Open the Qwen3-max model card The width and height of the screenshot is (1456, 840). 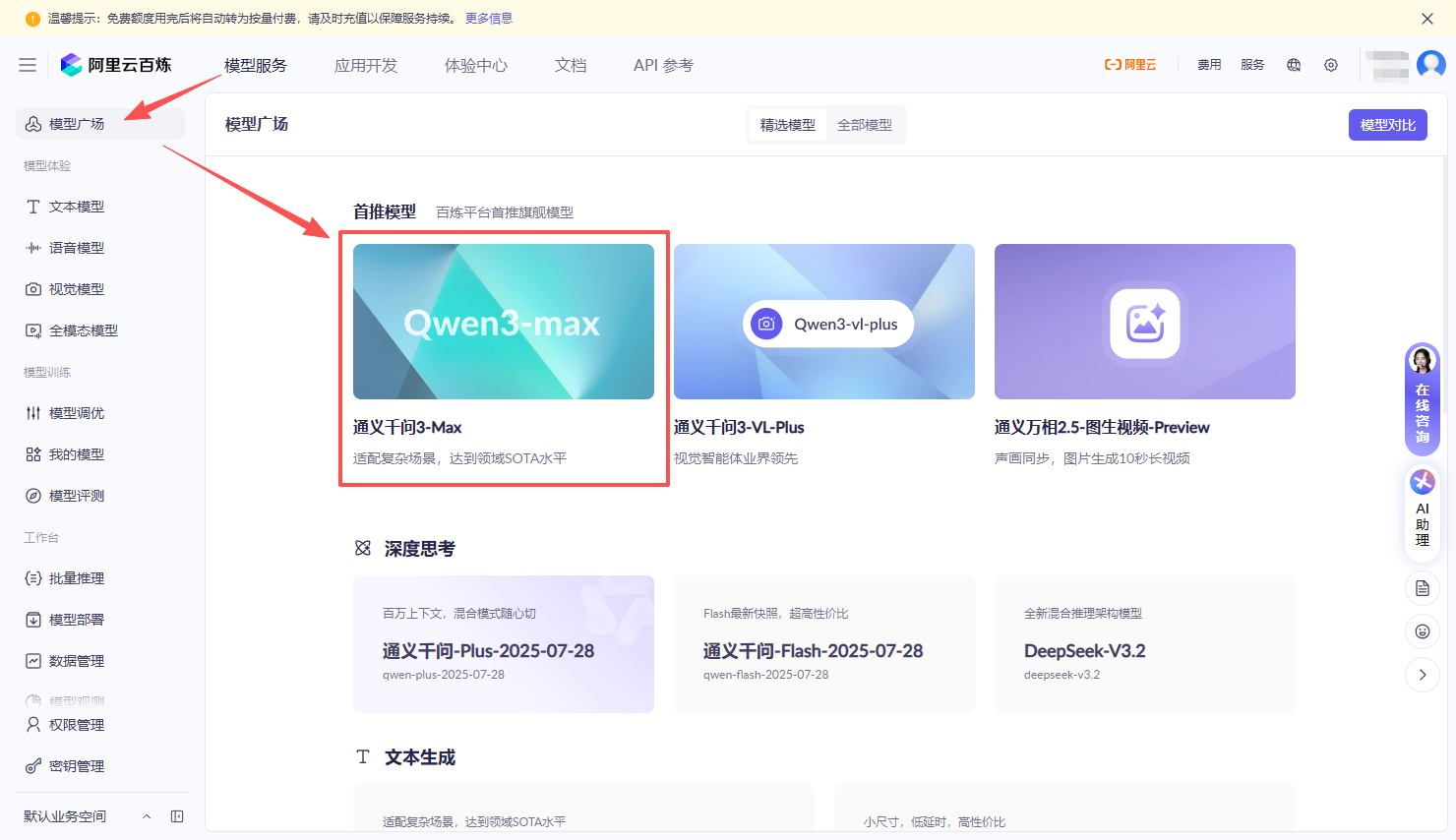point(504,323)
